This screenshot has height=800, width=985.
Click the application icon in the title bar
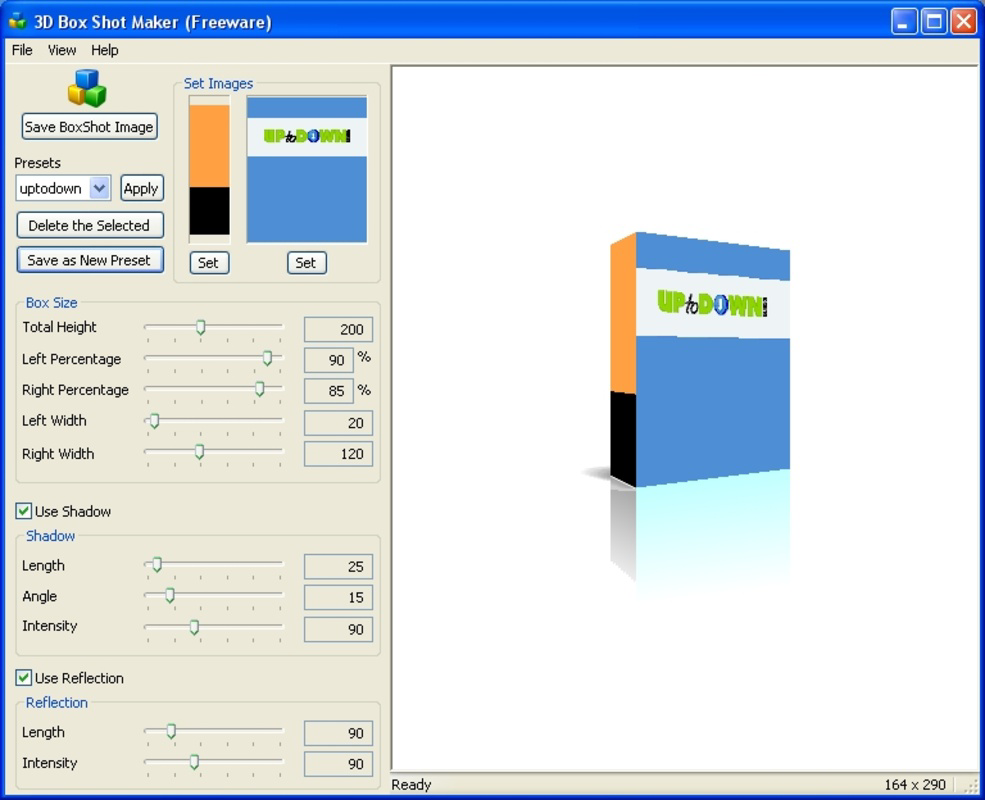tap(16, 20)
